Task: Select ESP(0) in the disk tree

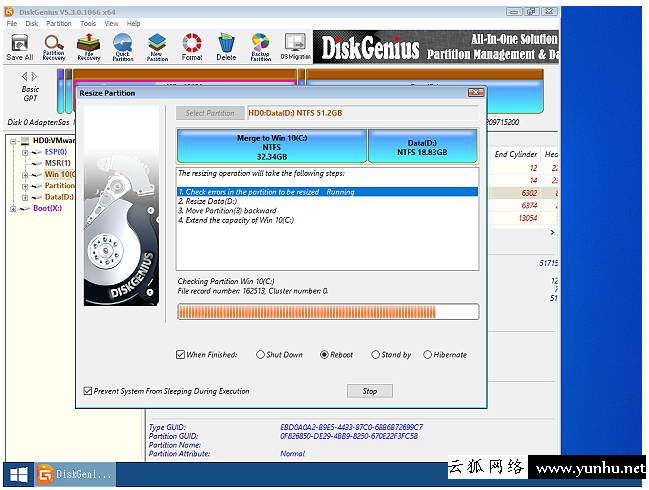Action: [x=56, y=152]
